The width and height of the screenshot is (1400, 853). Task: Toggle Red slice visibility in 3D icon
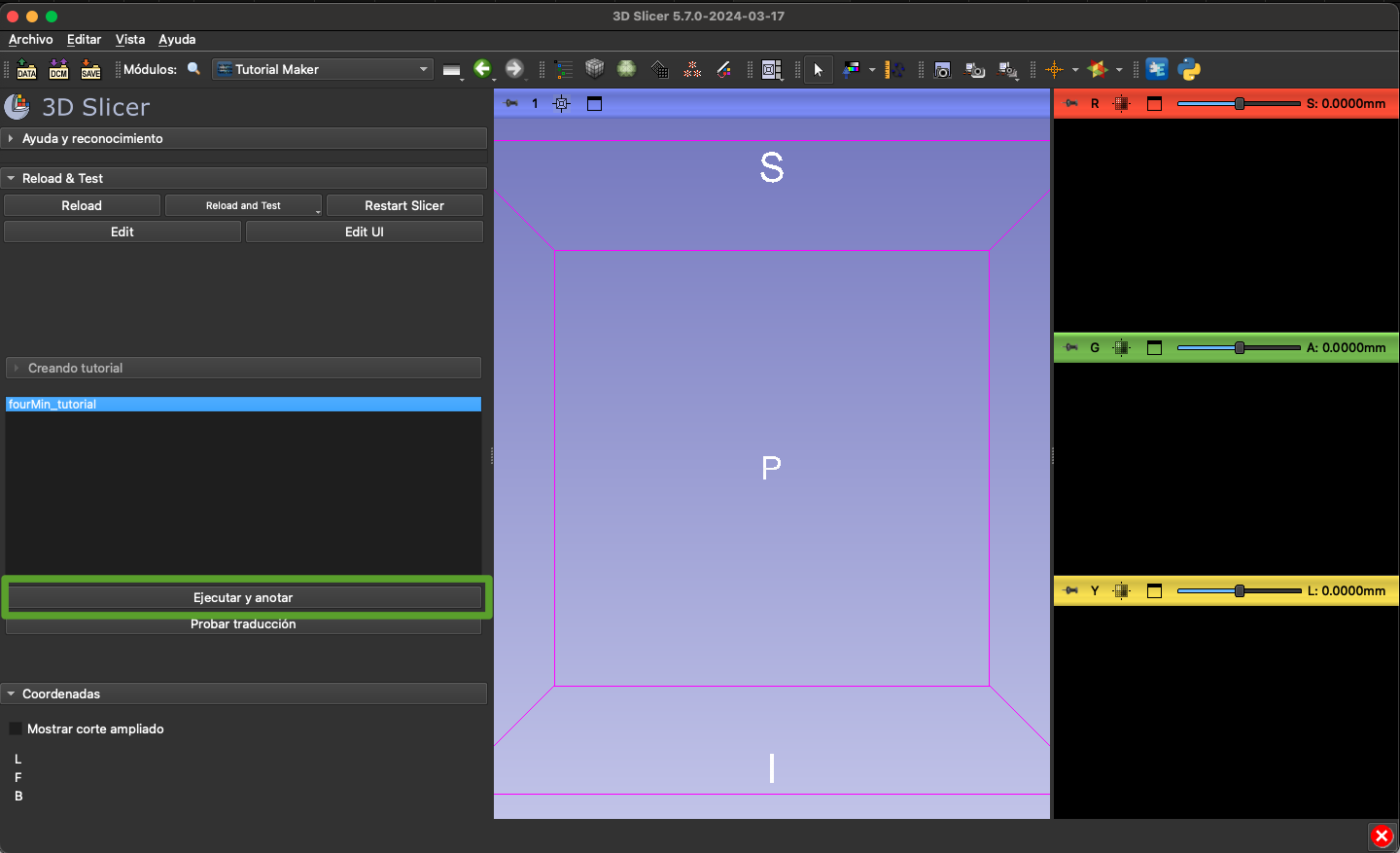(1122, 103)
